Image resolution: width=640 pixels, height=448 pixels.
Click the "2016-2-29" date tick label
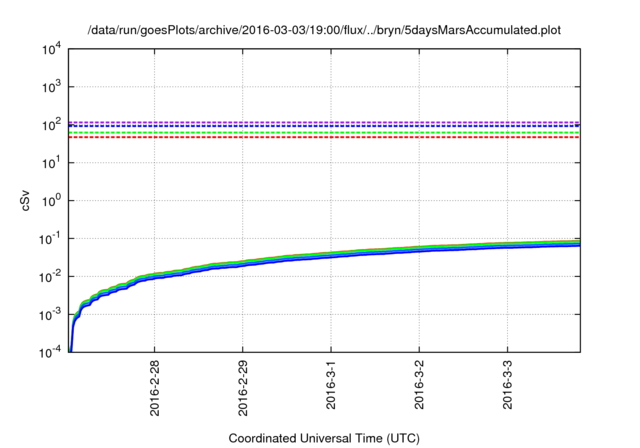[x=243, y=388]
